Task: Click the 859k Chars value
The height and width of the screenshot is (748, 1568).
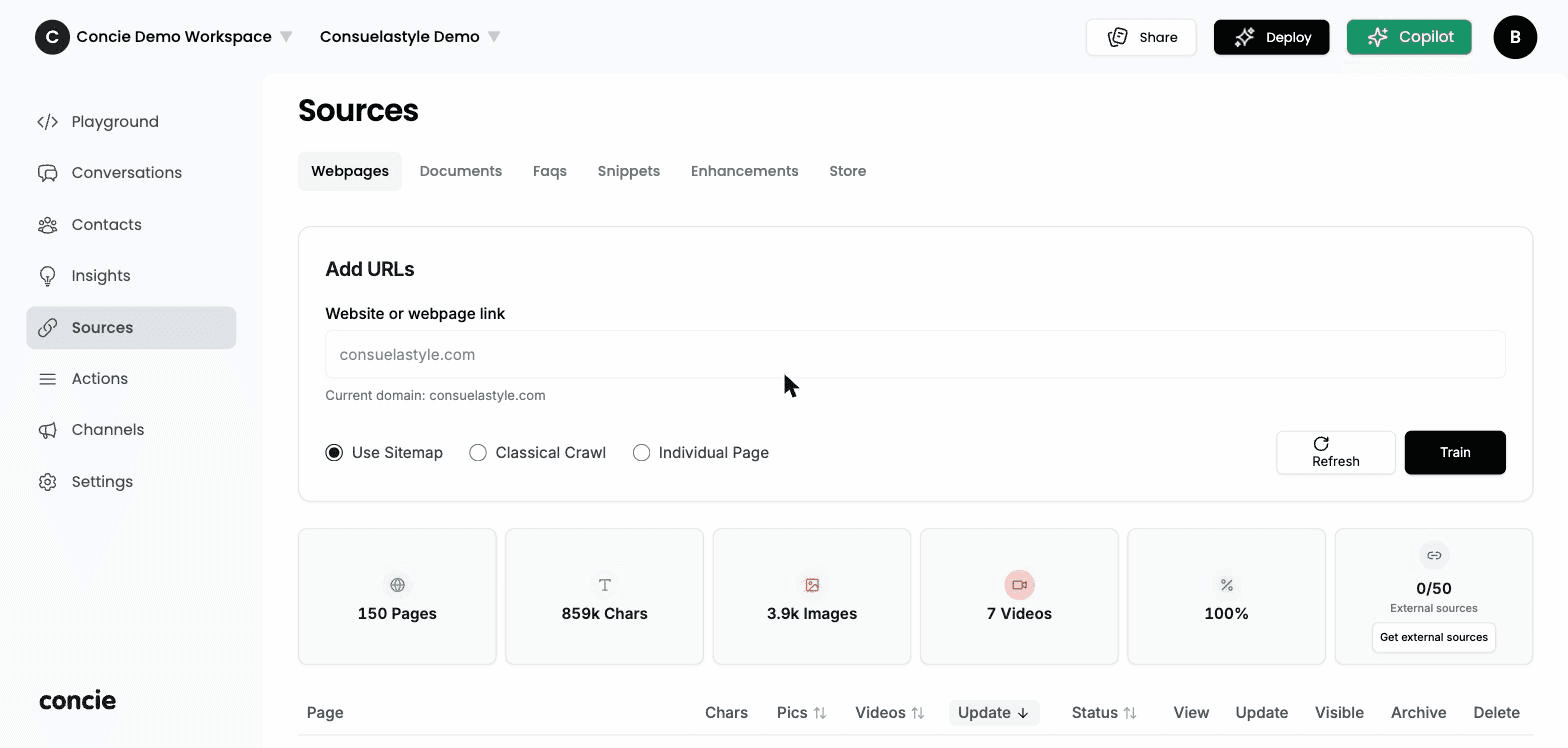Action: click(605, 614)
